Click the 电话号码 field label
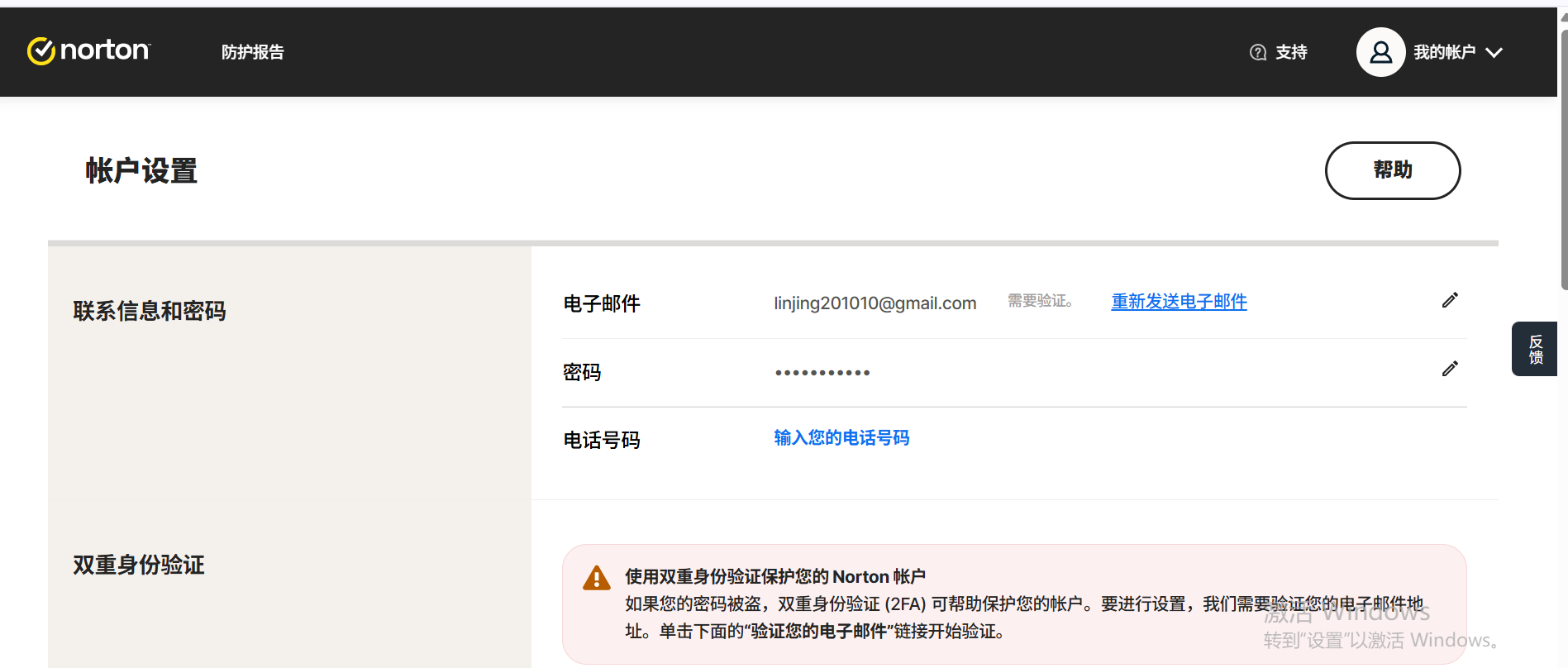The height and width of the screenshot is (668, 1568). click(x=602, y=440)
